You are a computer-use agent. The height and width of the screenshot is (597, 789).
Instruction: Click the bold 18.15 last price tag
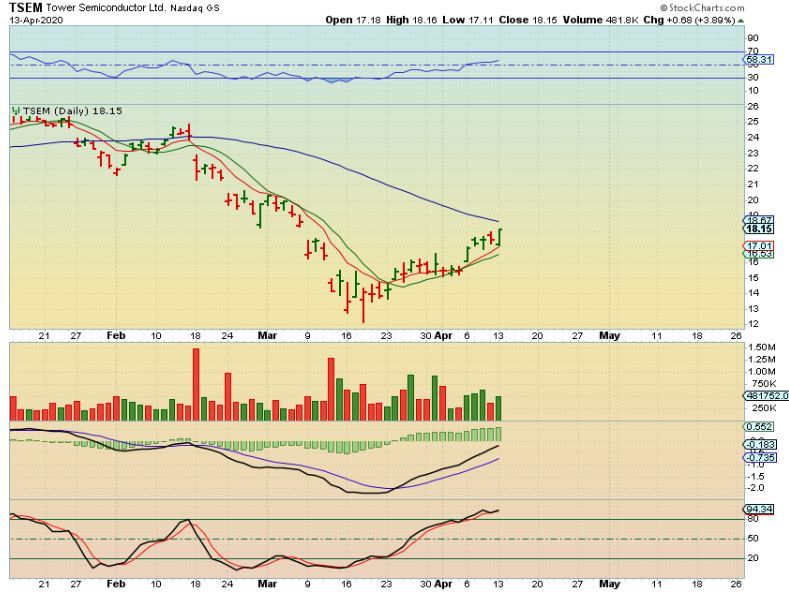759,229
